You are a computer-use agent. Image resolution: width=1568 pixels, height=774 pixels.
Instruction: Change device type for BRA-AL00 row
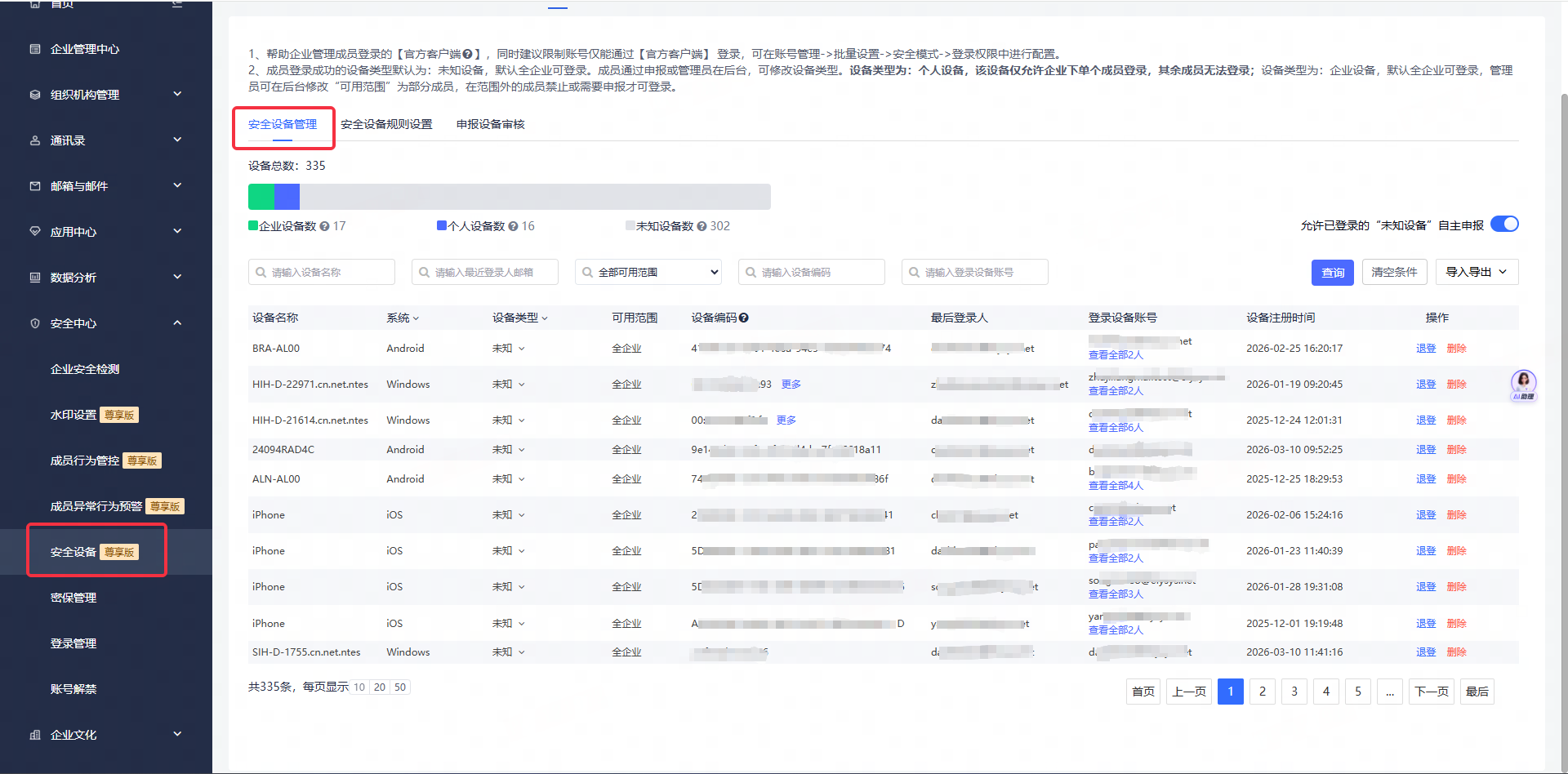pos(509,349)
